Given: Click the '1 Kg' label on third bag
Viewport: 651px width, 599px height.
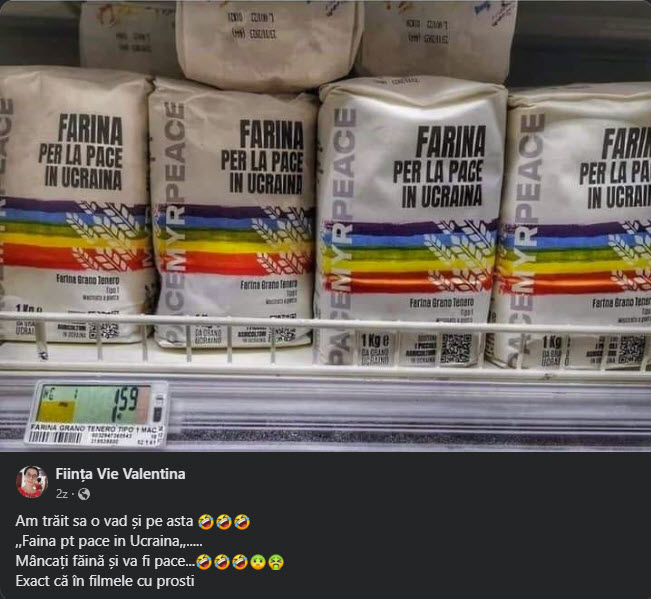Looking at the screenshot, I should pos(375,341).
